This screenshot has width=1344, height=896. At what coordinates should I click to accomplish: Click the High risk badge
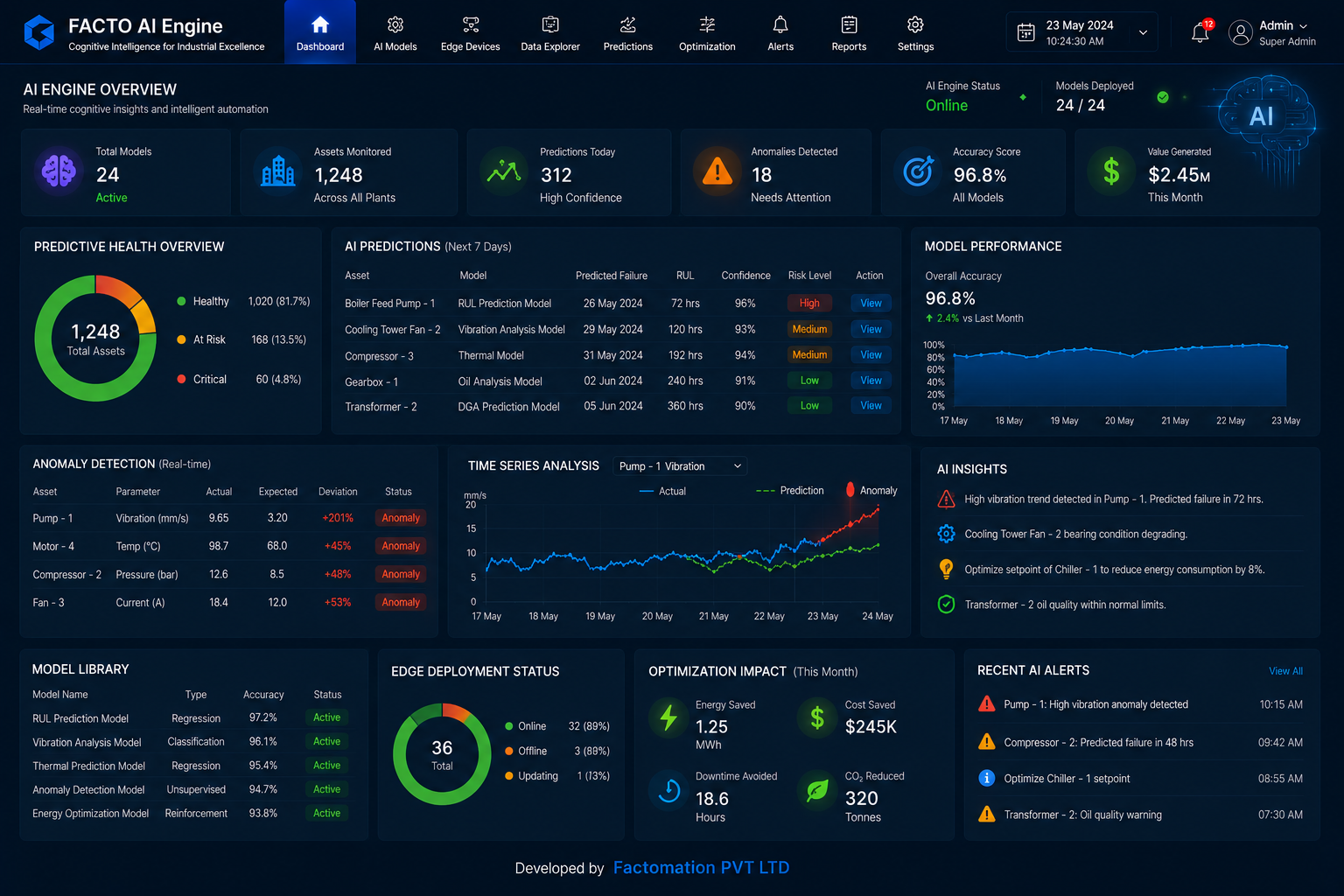pyautogui.click(x=809, y=303)
